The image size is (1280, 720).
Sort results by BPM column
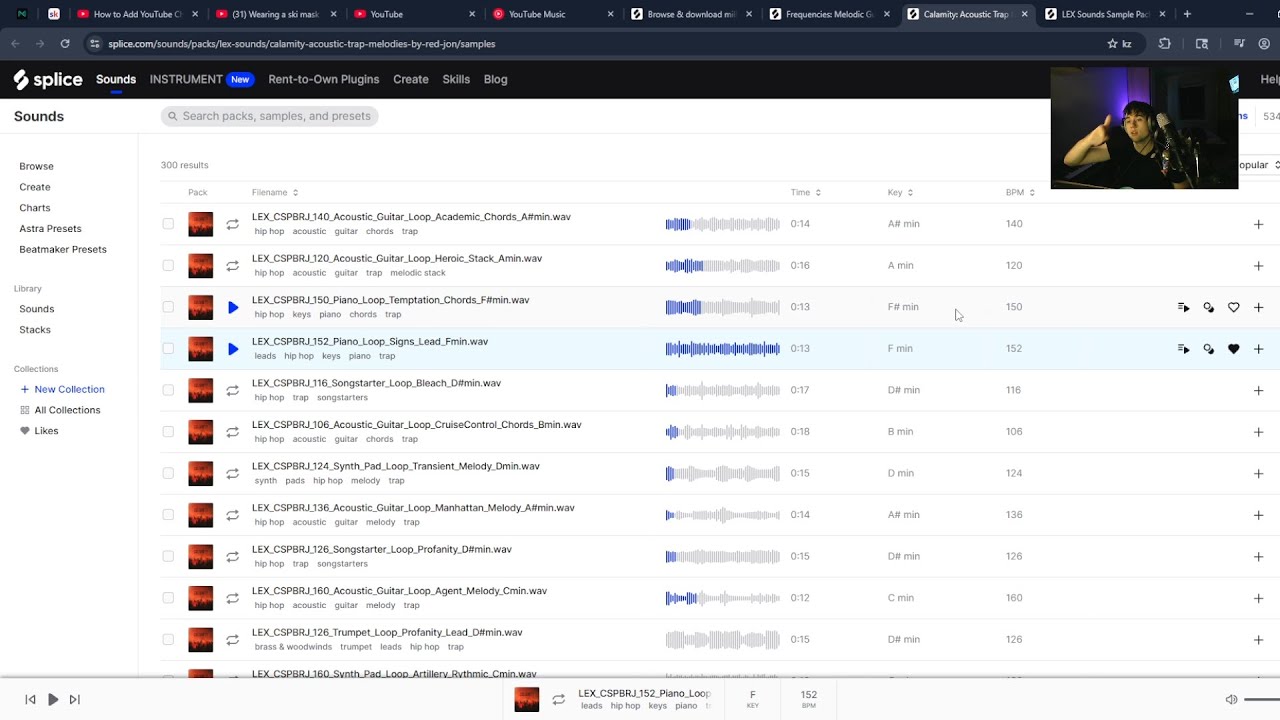(x=1020, y=192)
